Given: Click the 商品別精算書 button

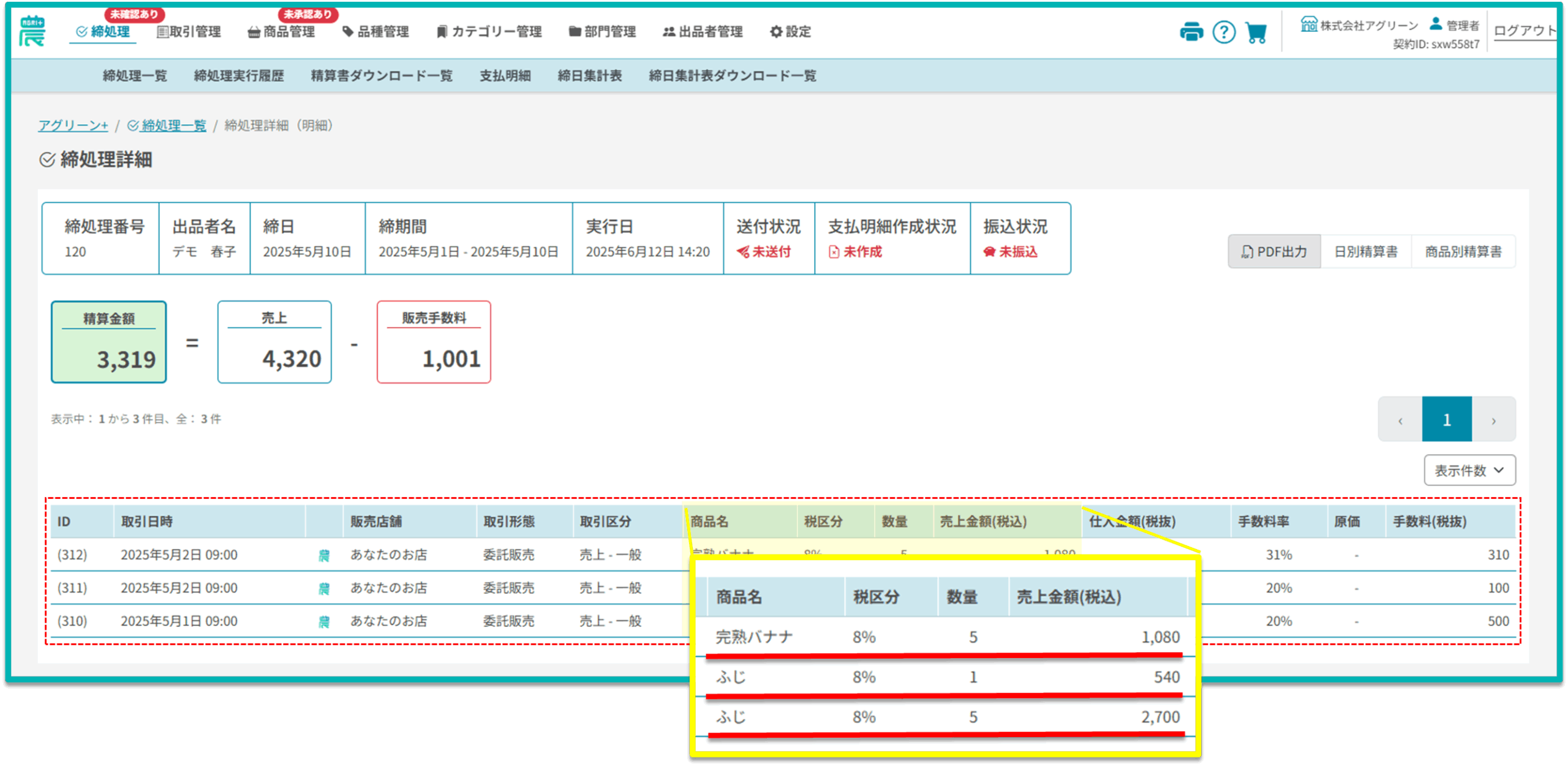Looking at the screenshot, I should (x=1463, y=252).
